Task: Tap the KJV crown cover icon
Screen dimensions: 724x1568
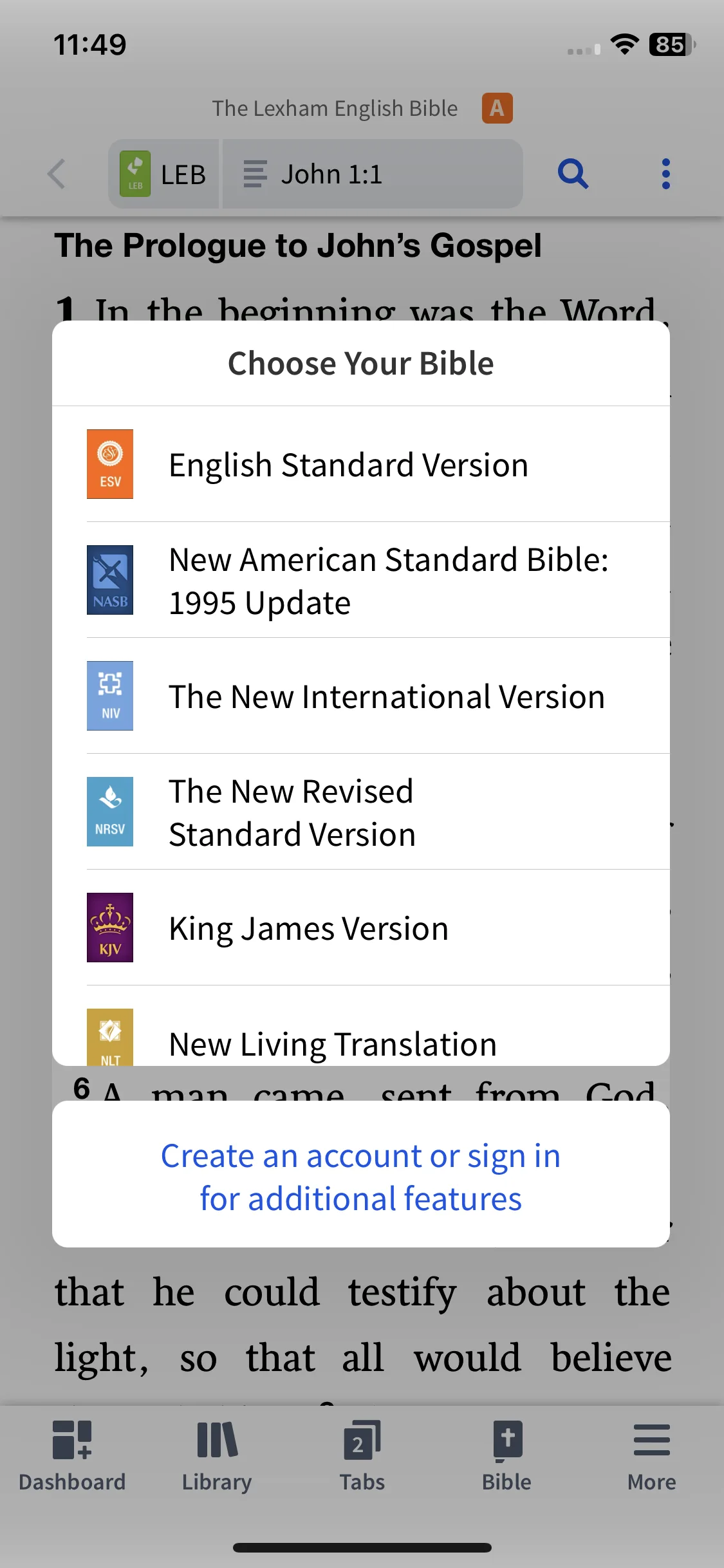Action: coord(110,928)
